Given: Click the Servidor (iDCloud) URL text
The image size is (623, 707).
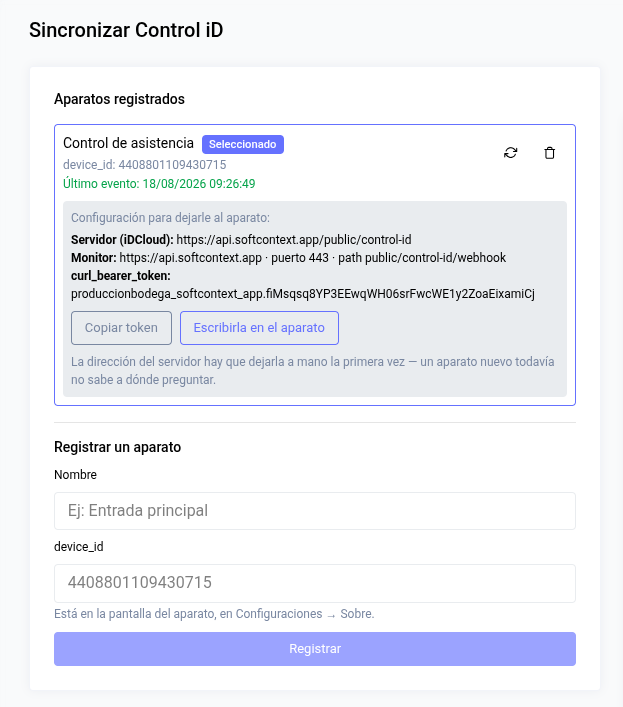Looking at the screenshot, I should (293, 239).
